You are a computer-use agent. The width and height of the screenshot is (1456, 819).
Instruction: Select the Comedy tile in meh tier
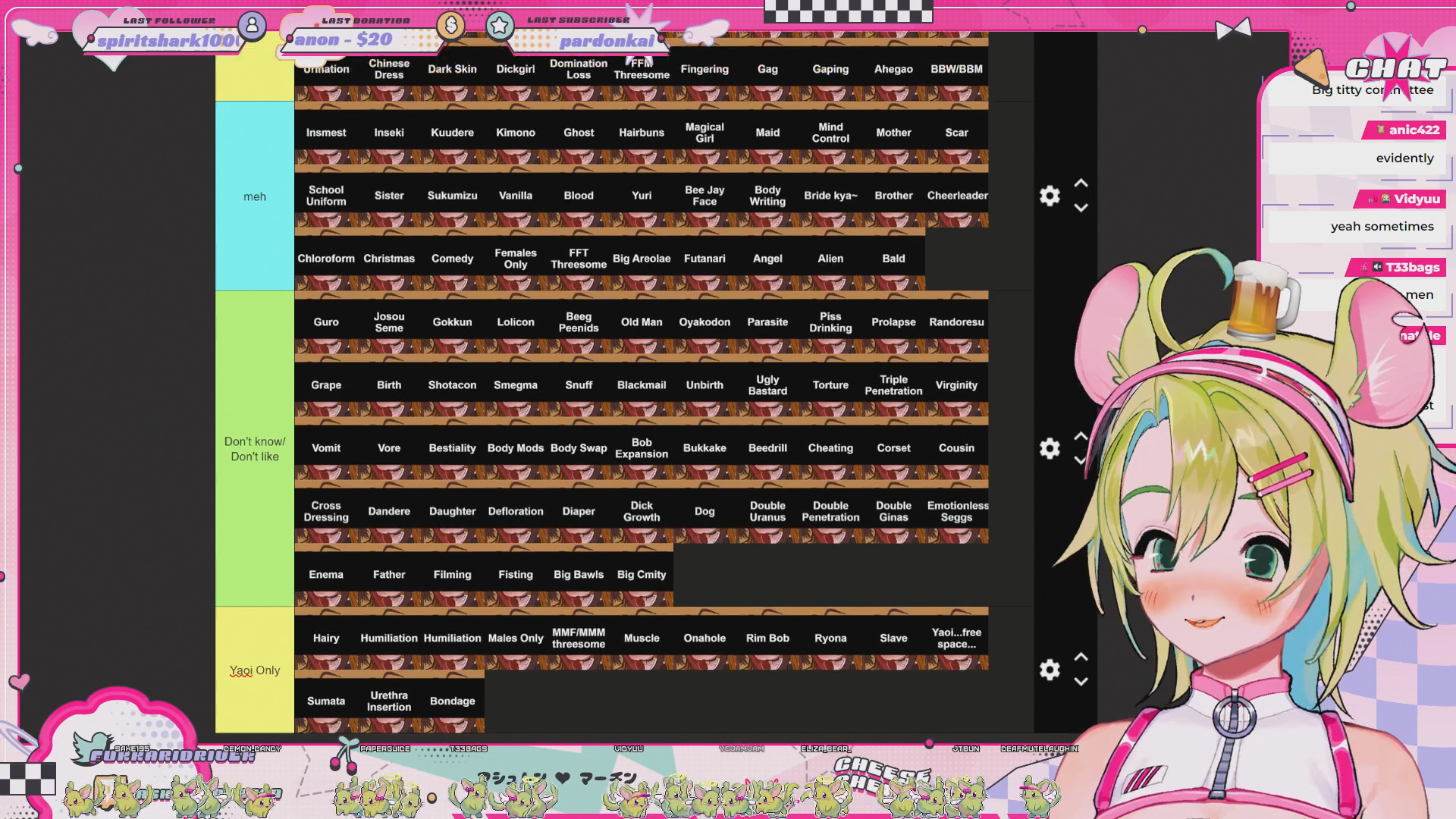pyautogui.click(x=452, y=259)
